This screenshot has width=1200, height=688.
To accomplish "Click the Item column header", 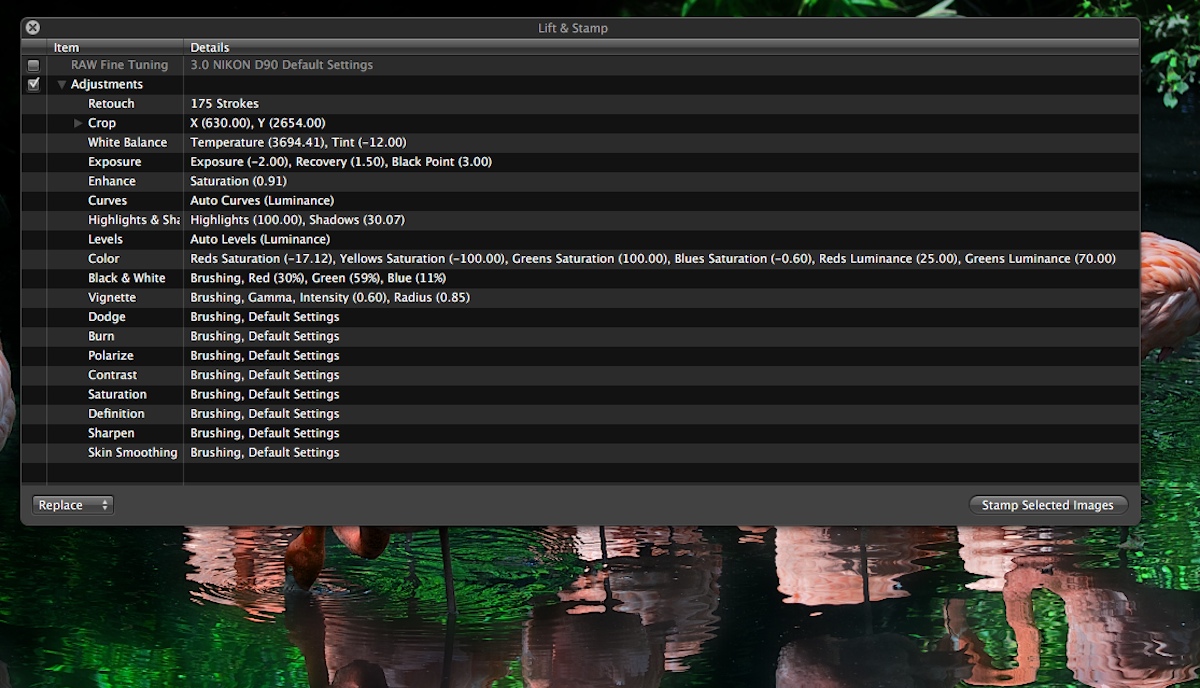I will (x=67, y=47).
